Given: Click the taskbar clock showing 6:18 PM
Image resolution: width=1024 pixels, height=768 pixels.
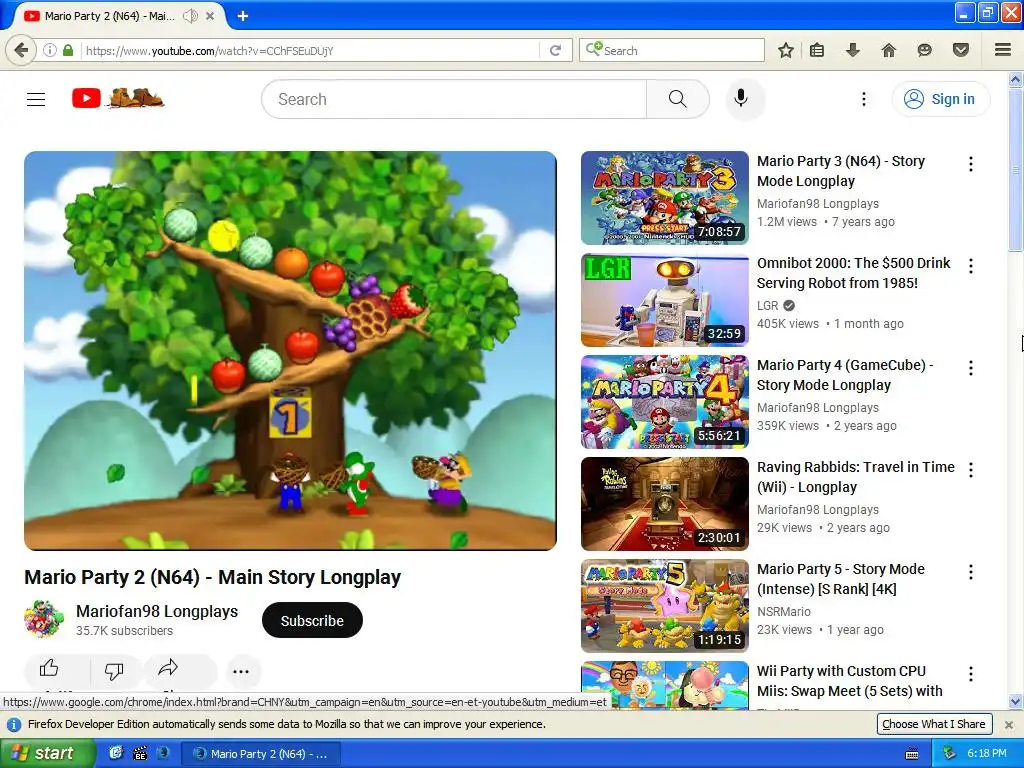Looking at the screenshot, I should 987,753.
